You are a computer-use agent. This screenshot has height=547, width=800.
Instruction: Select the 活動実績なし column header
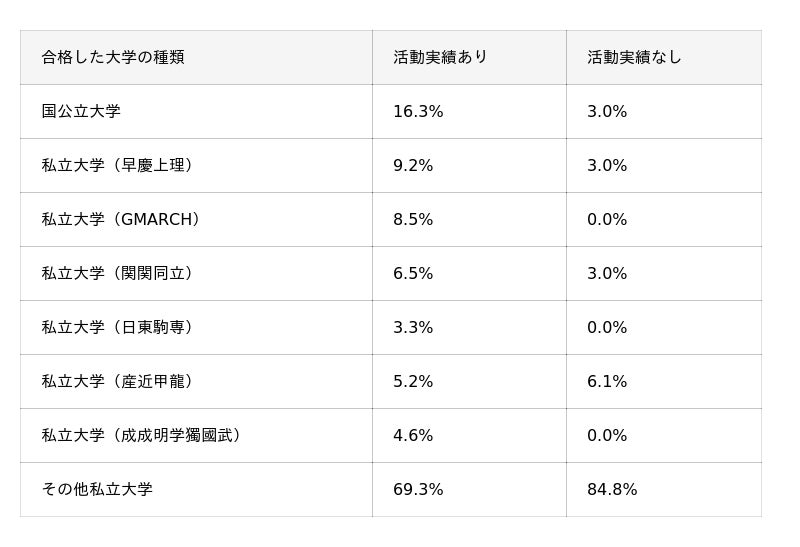[x=634, y=57]
